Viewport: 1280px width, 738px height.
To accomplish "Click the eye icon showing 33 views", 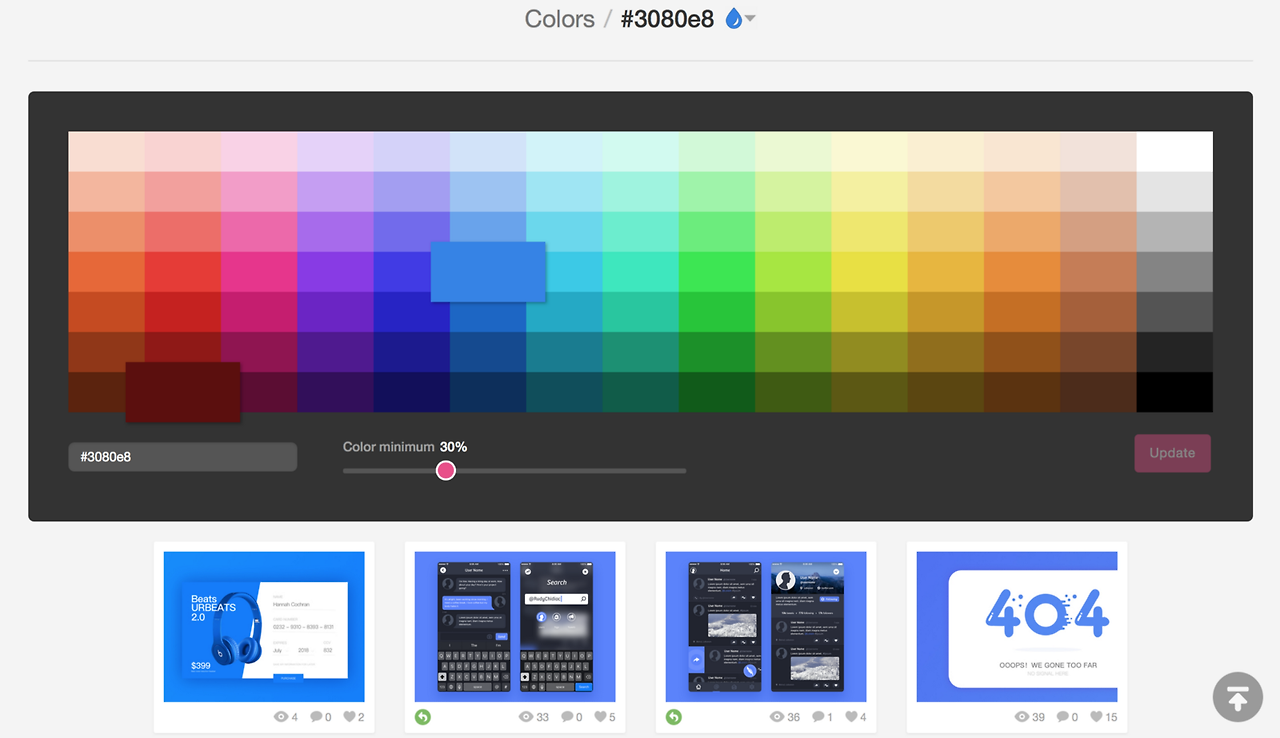I will click(x=526, y=717).
